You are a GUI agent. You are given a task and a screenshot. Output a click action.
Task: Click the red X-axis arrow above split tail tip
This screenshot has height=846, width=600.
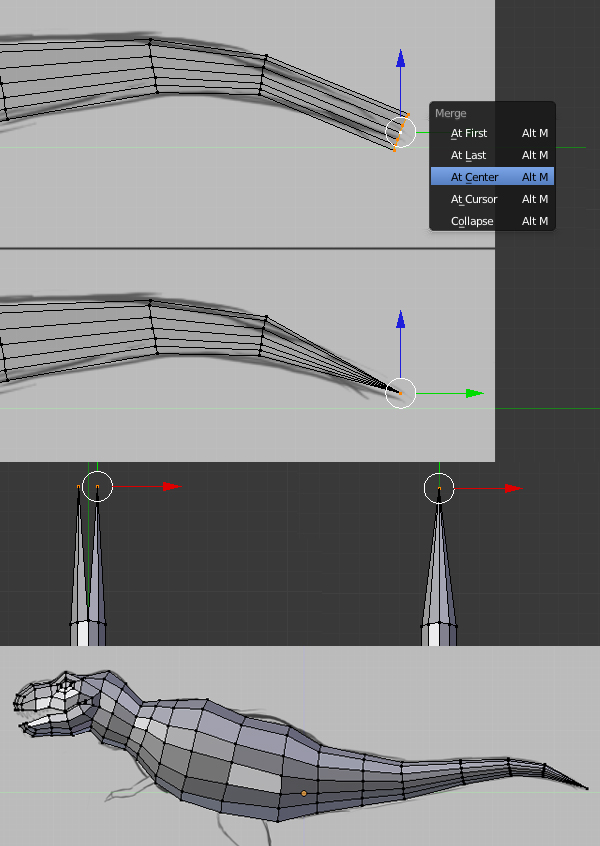tap(172, 487)
